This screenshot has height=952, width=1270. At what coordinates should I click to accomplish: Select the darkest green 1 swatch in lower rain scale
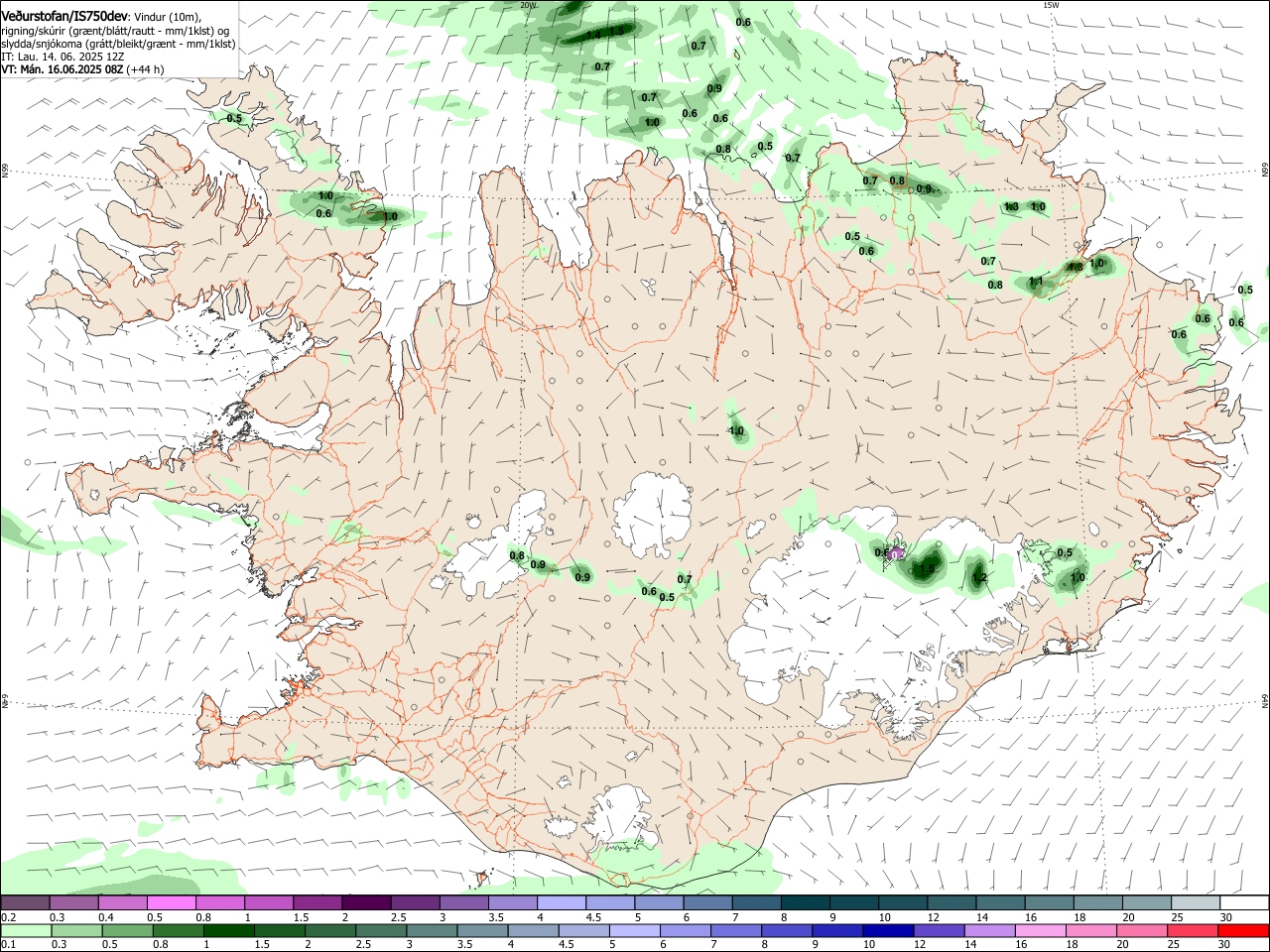coord(228,931)
